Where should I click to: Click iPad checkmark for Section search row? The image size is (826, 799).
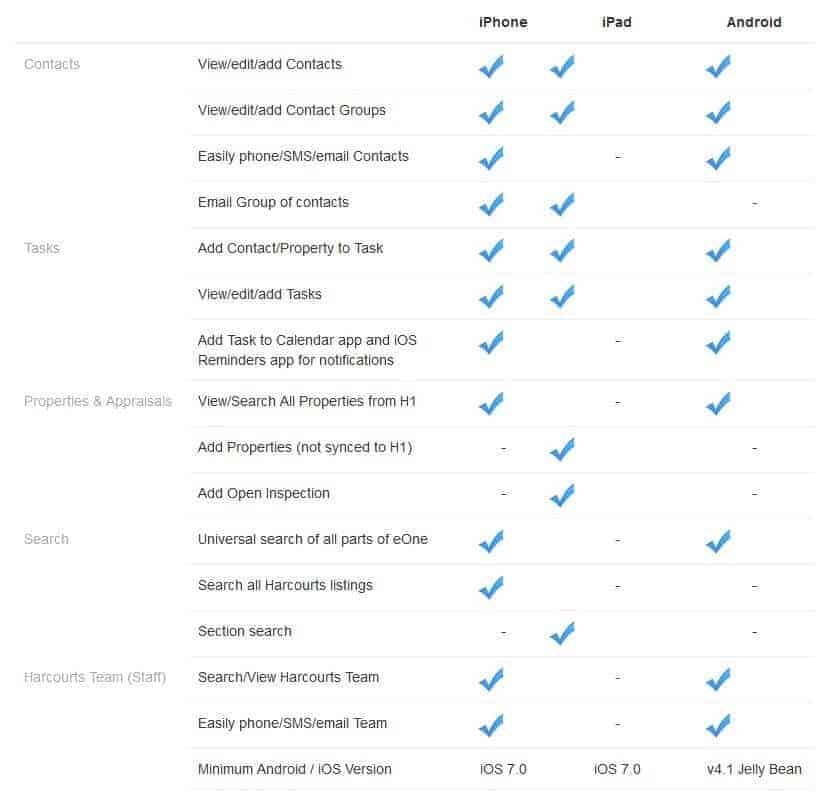(x=562, y=633)
